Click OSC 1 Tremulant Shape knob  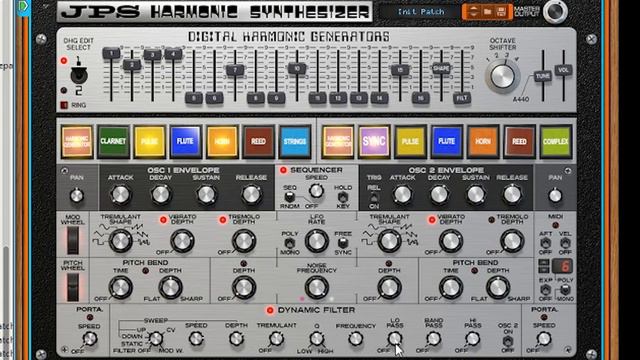coord(121,241)
